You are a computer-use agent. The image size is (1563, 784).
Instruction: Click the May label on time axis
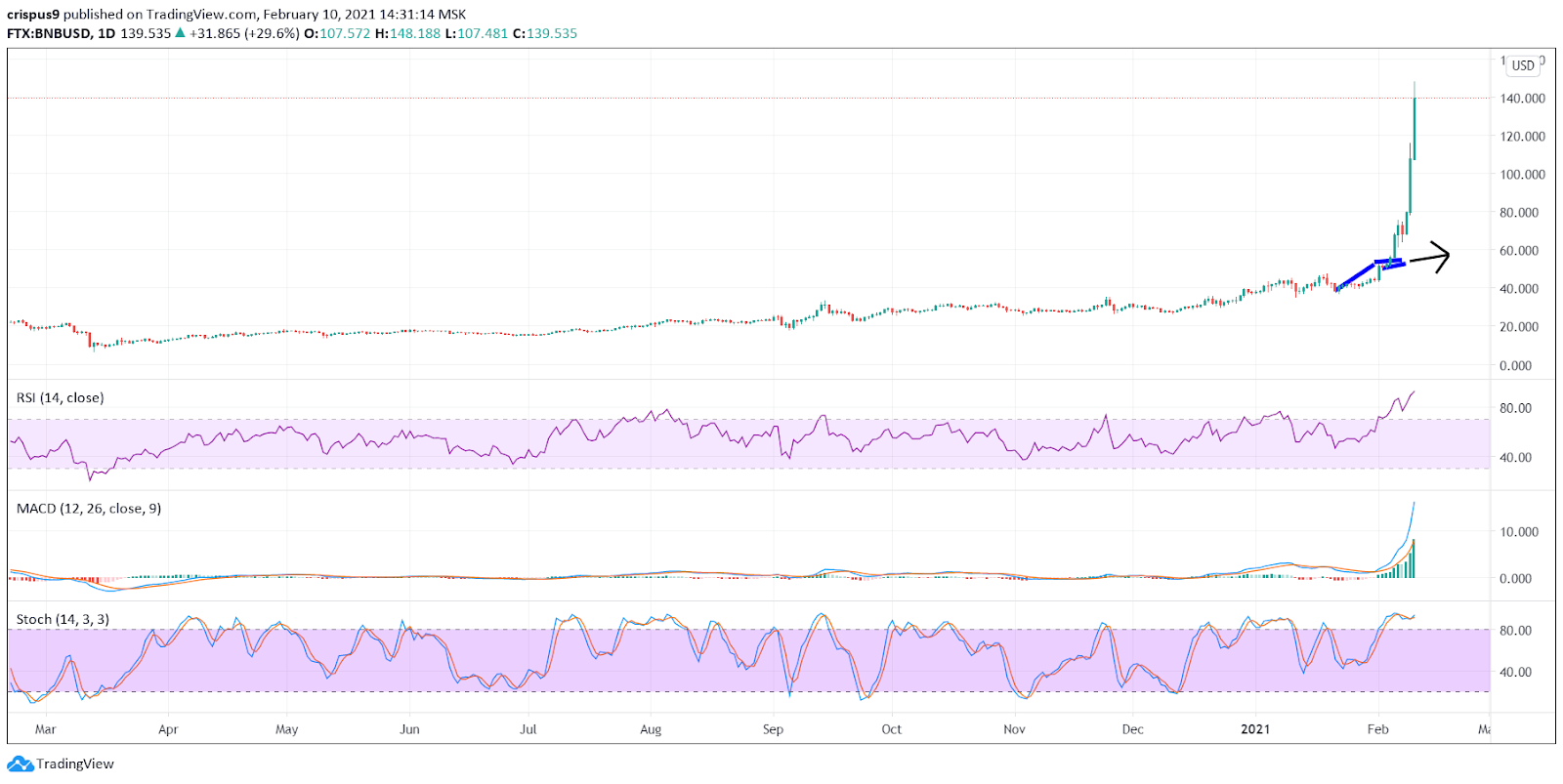(287, 729)
